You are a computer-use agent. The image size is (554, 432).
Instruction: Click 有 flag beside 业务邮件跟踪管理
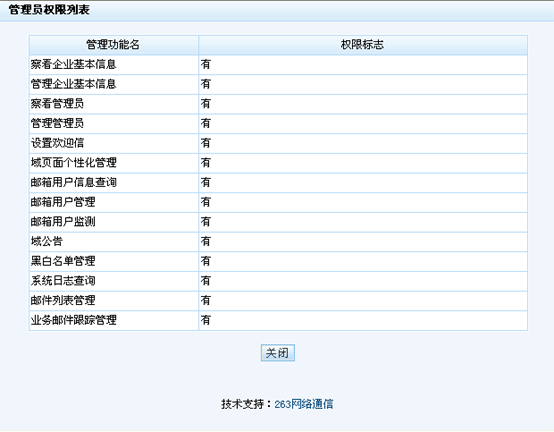206,320
